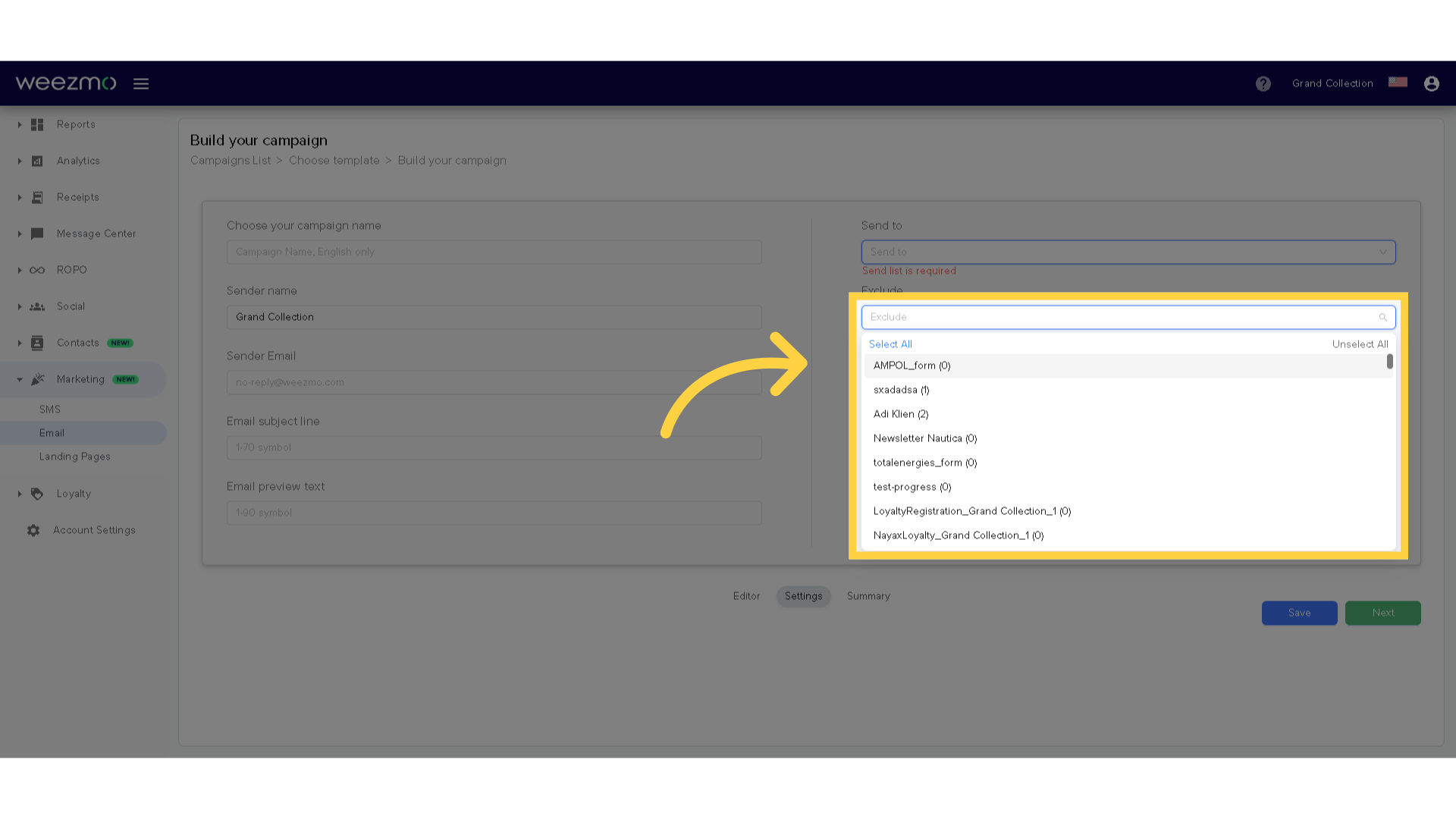Open the Analytics panel
This screenshot has width=1456, height=819.
[x=78, y=160]
